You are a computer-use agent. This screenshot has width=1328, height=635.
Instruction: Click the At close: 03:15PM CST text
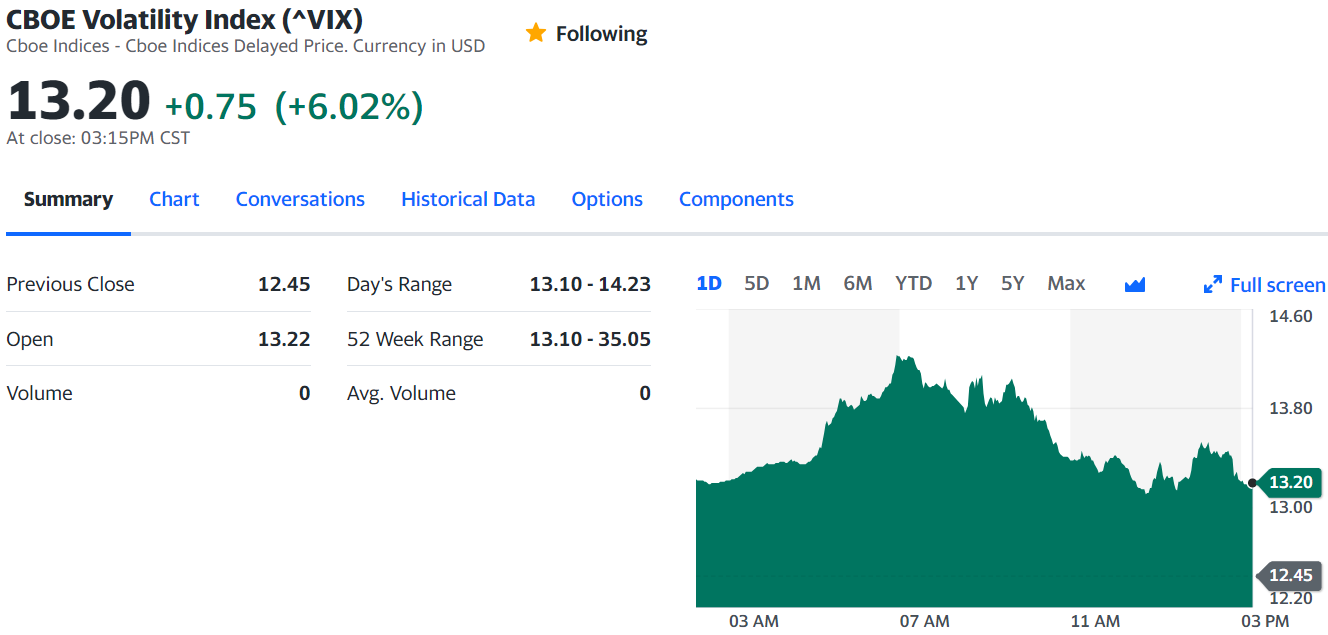point(98,138)
